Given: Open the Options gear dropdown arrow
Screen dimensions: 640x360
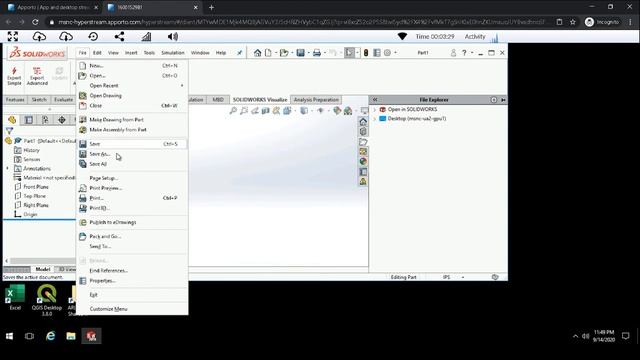Looking at the screenshot, I should 395,53.
